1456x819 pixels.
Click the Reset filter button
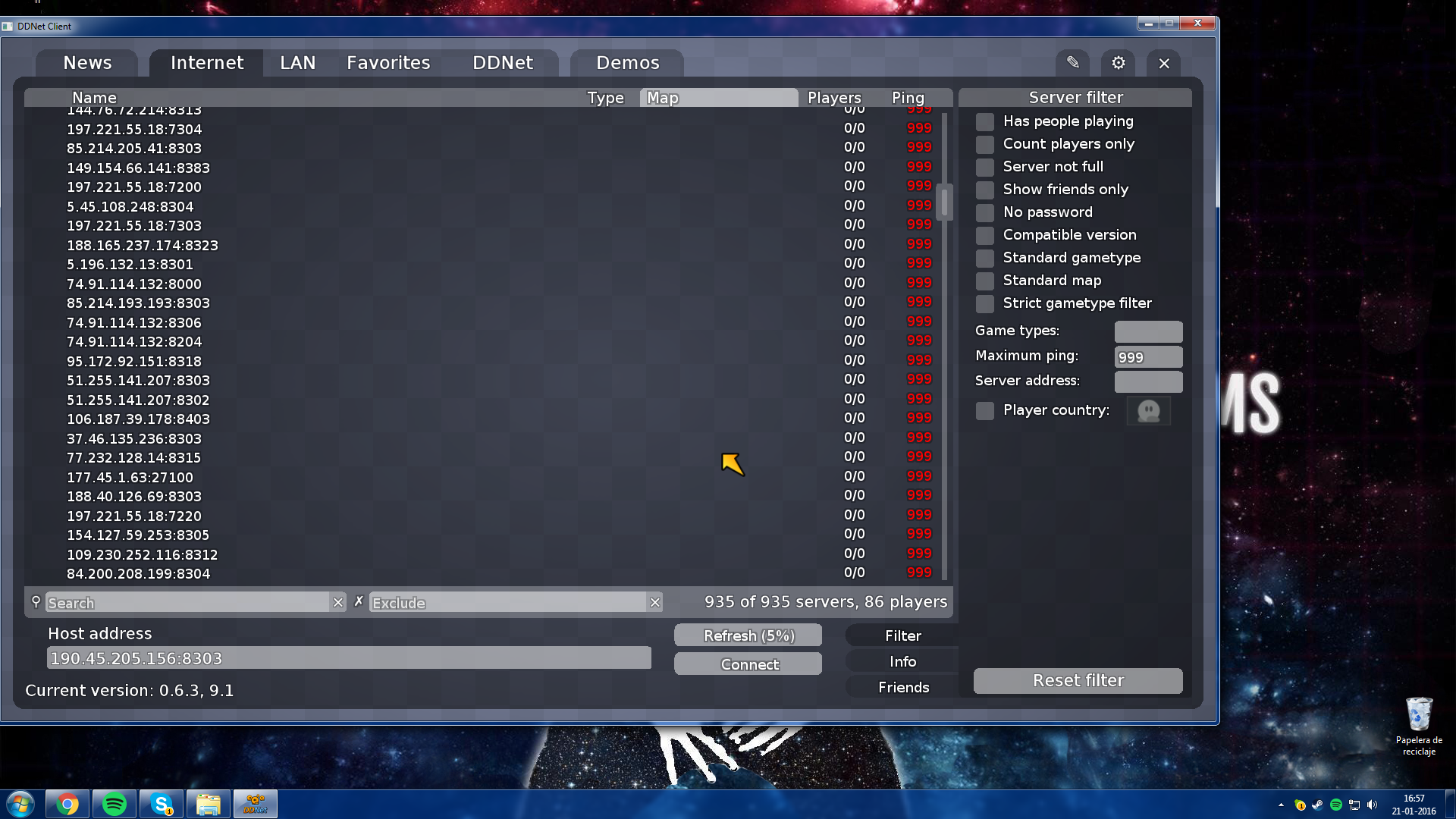pos(1078,680)
